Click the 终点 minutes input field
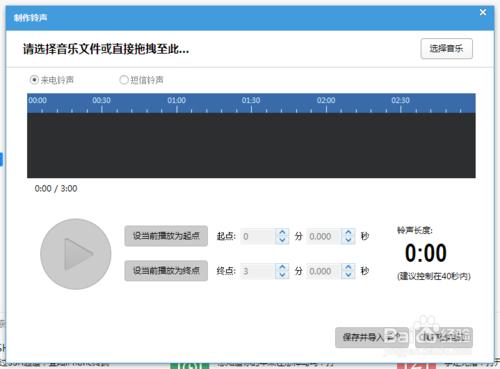Viewport: 500px width, 369px height. coord(258,271)
